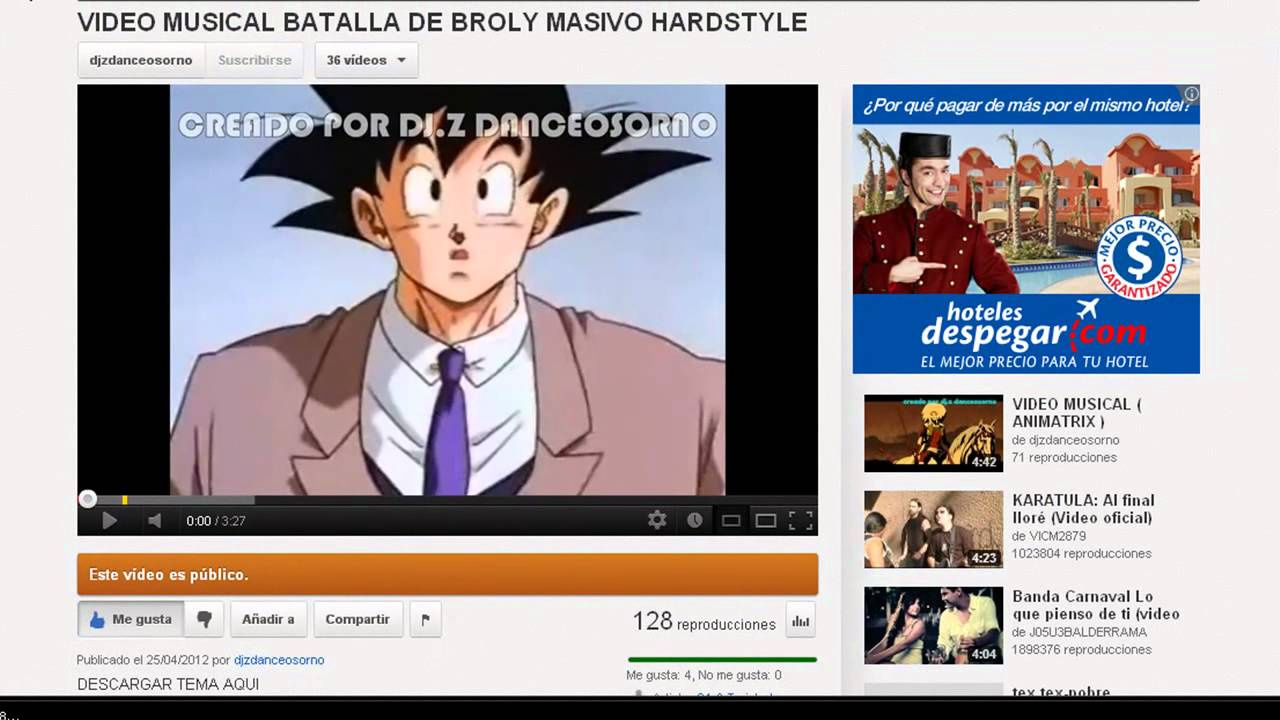Switch to the small player size icon
This screenshot has width=1280, height=720.
(731, 520)
